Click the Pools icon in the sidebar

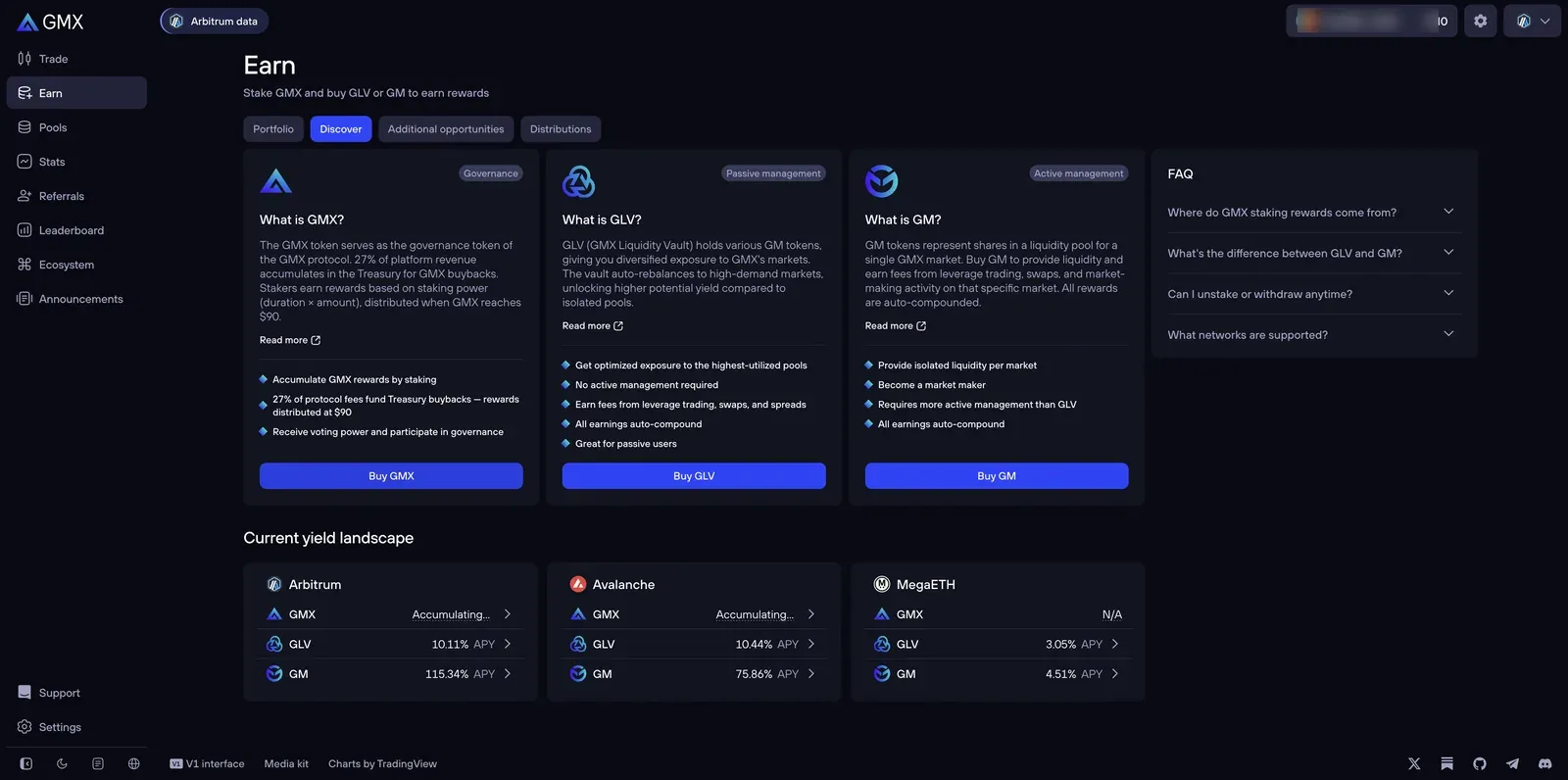[24, 127]
